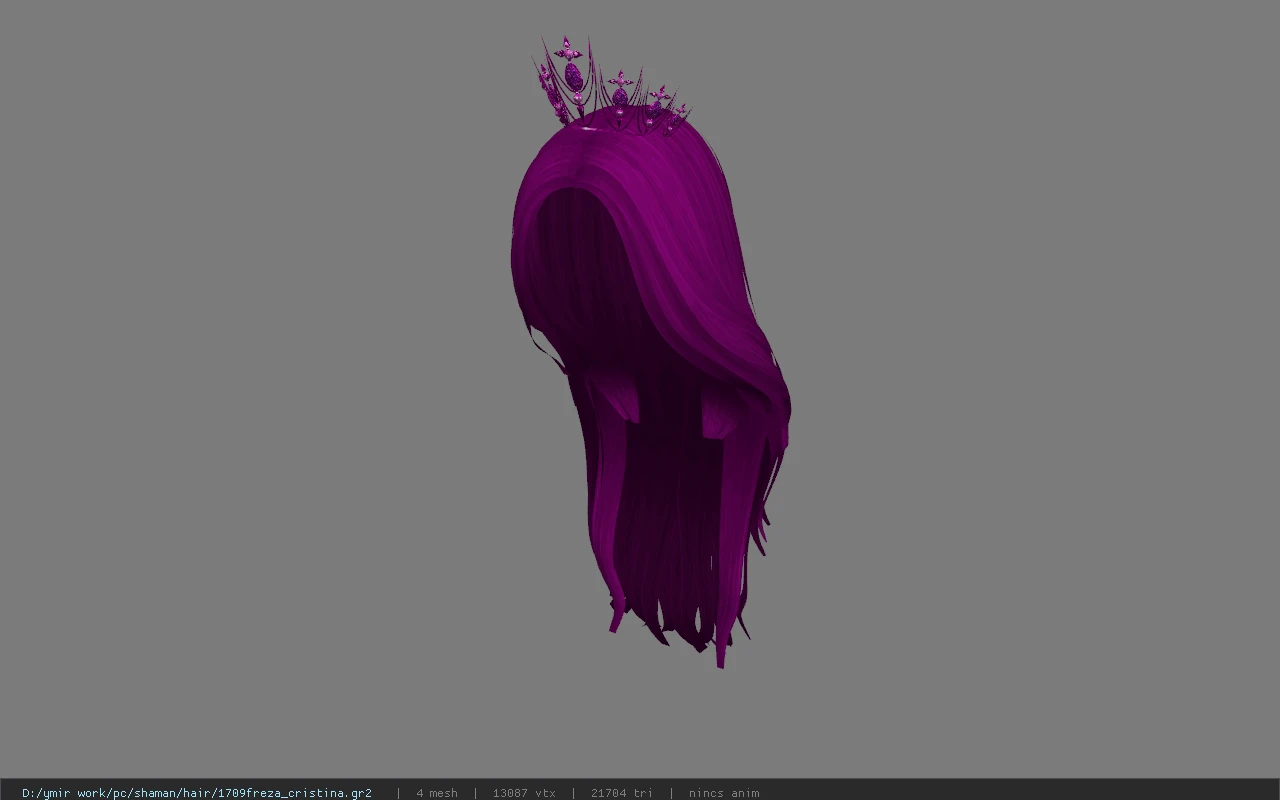Click the "21704 tri" triangle count
Image resolution: width=1280 pixels, height=800 pixels.
[622, 793]
